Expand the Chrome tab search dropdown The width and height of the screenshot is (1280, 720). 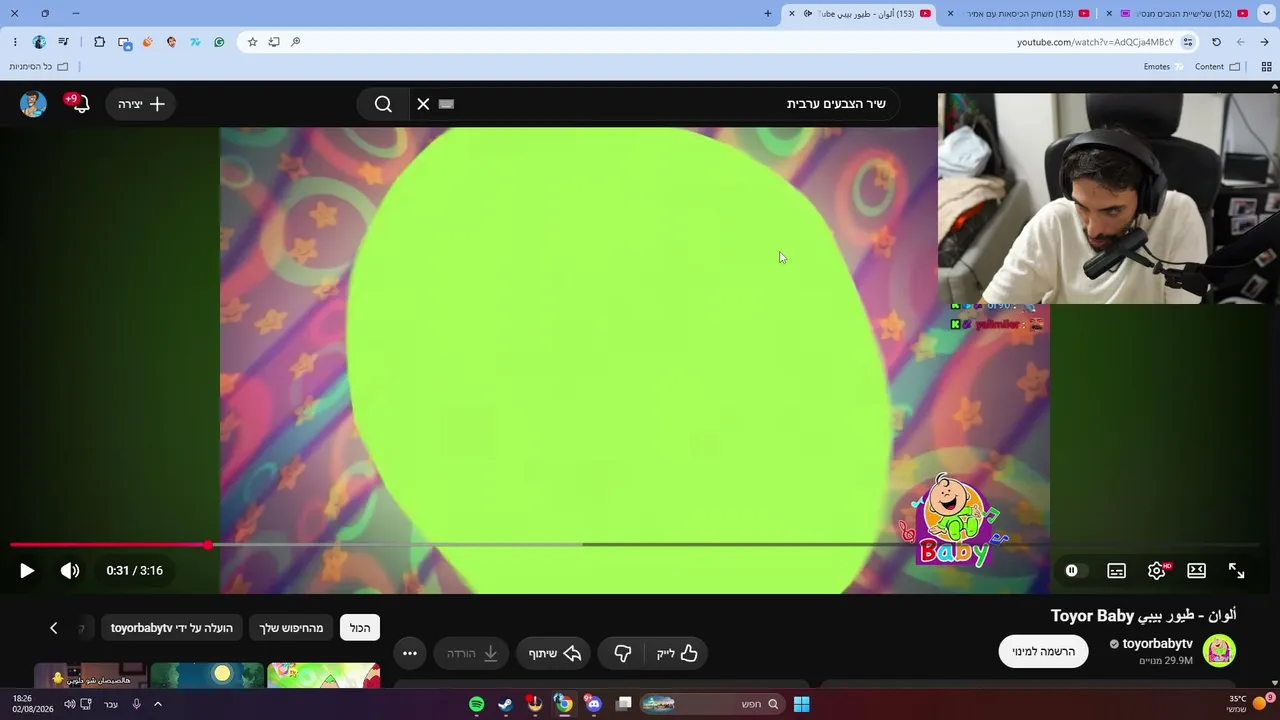point(1265,14)
